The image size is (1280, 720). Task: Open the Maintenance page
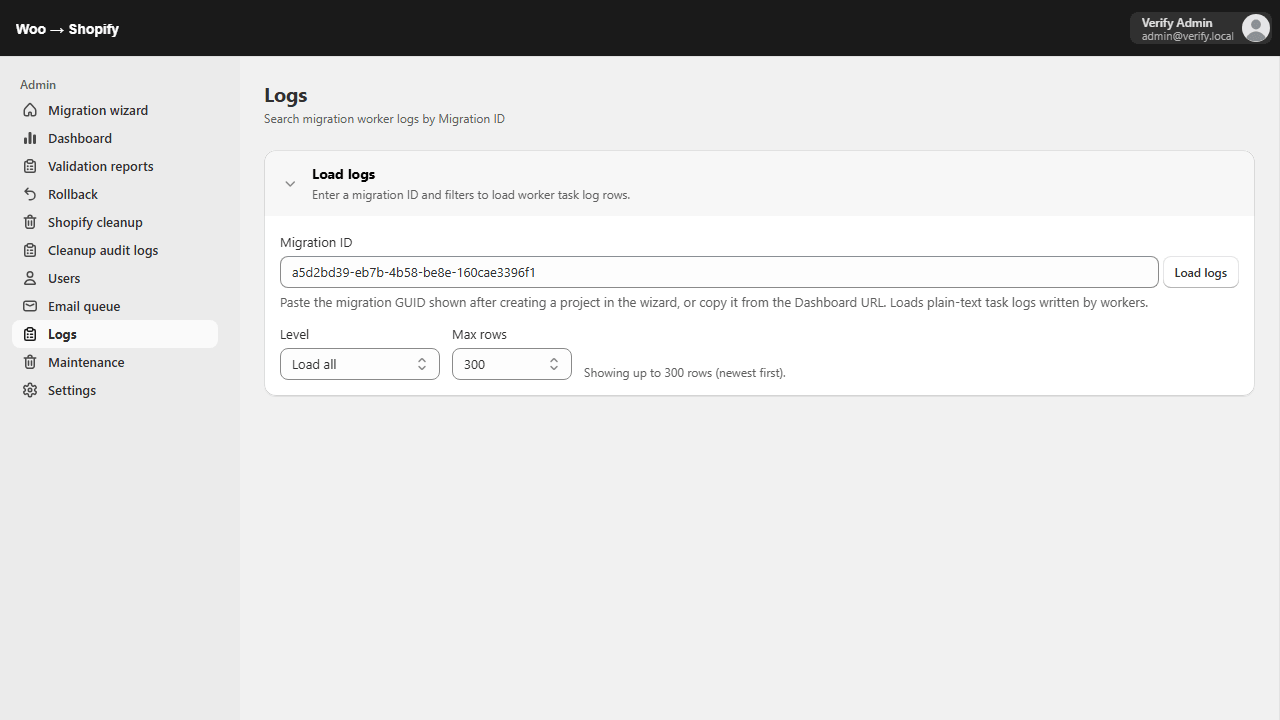[x=115, y=362]
